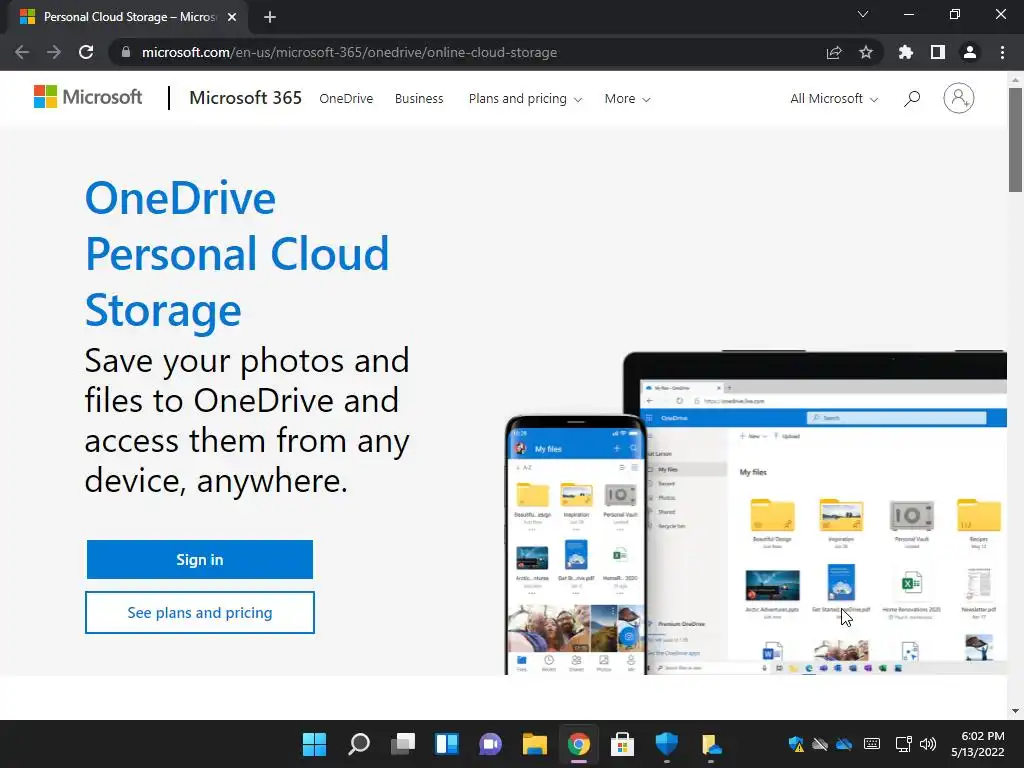This screenshot has height=768, width=1024.
Task: Select the Personal Cloud Storage browser tab
Action: point(128,17)
